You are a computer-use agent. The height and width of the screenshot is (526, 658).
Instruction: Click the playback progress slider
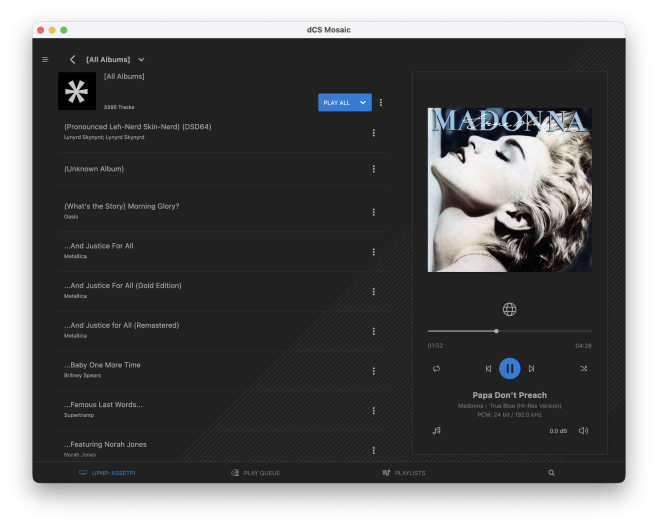[509, 331]
